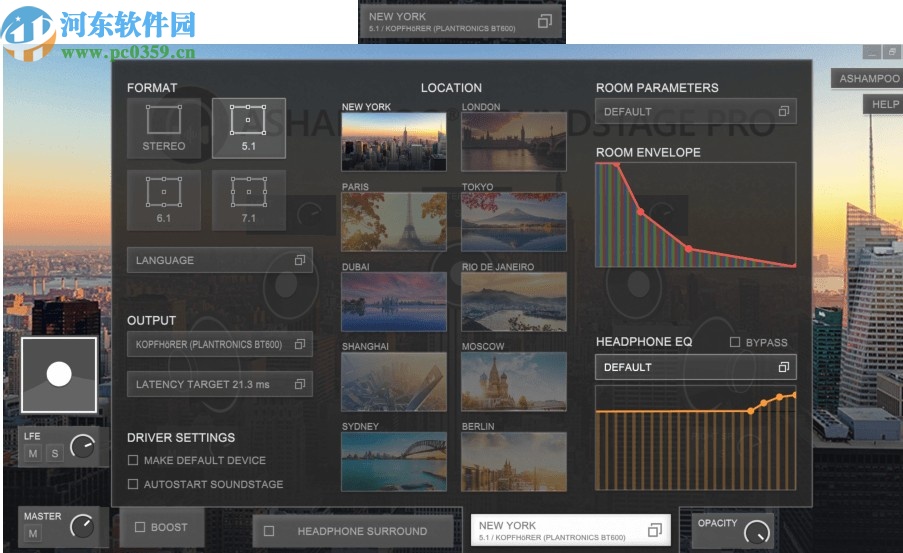Click the expand icon on output device dropdown
This screenshot has height=553, width=903.
click(299, 344)
